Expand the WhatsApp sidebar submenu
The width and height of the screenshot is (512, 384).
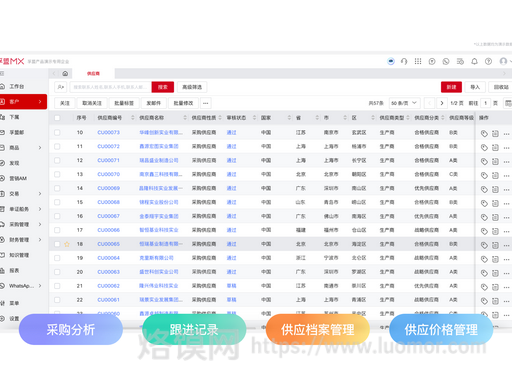40,286
